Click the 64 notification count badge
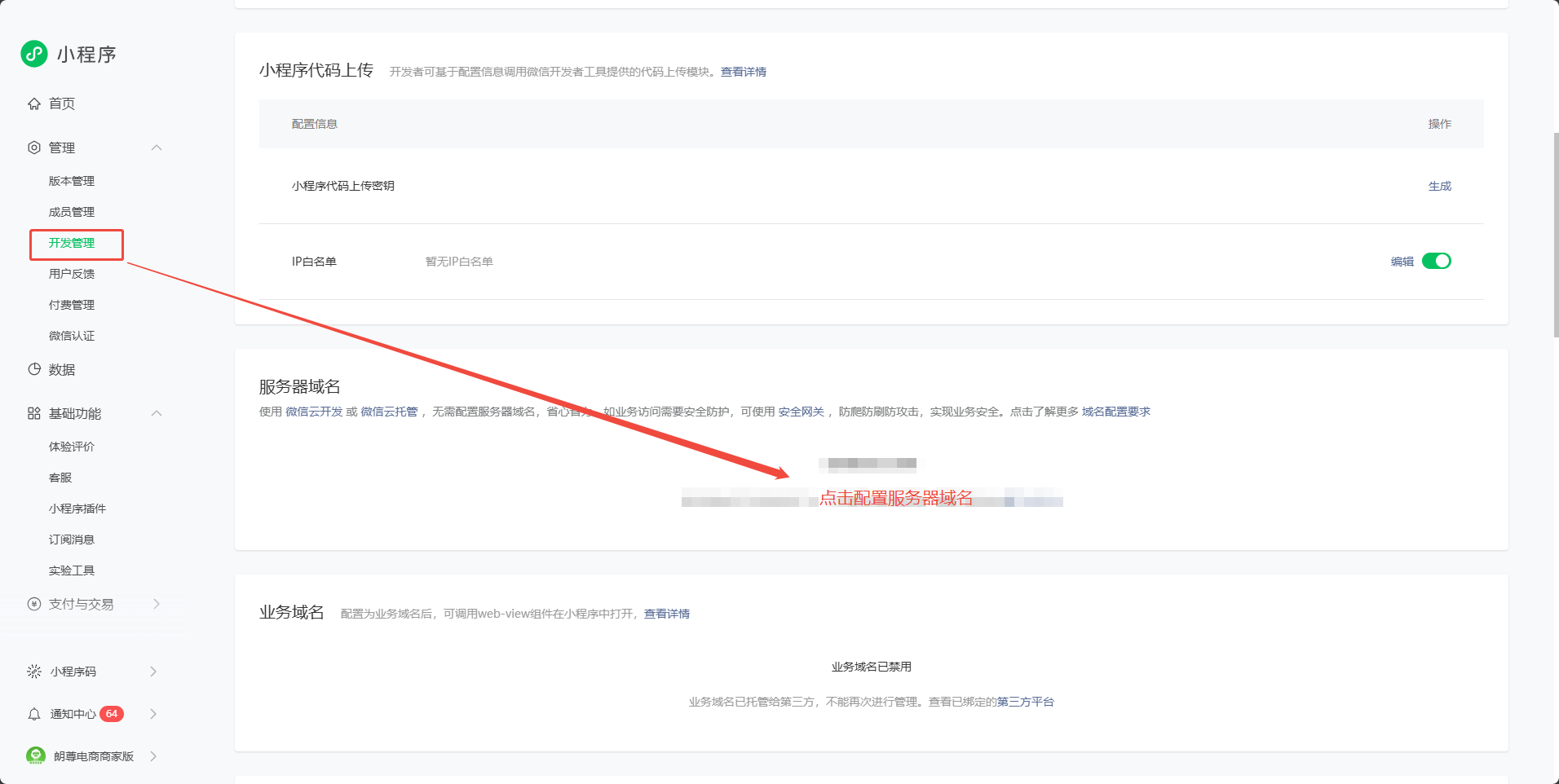 tap(112, 714)
